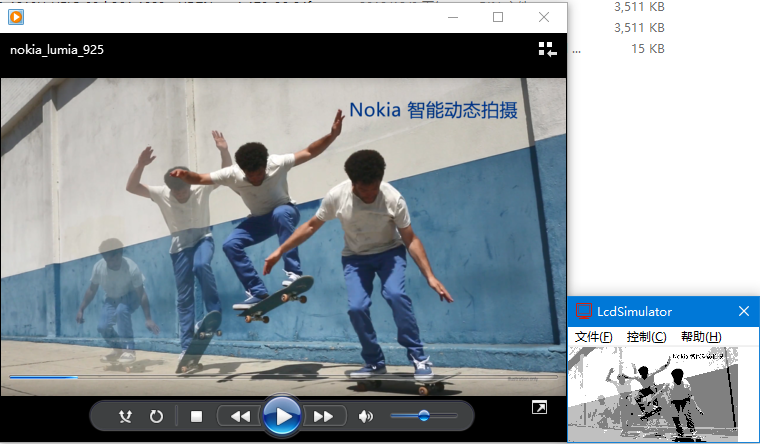The image size is (760, 444).
Task: Close the media player window
Action: 544,17
